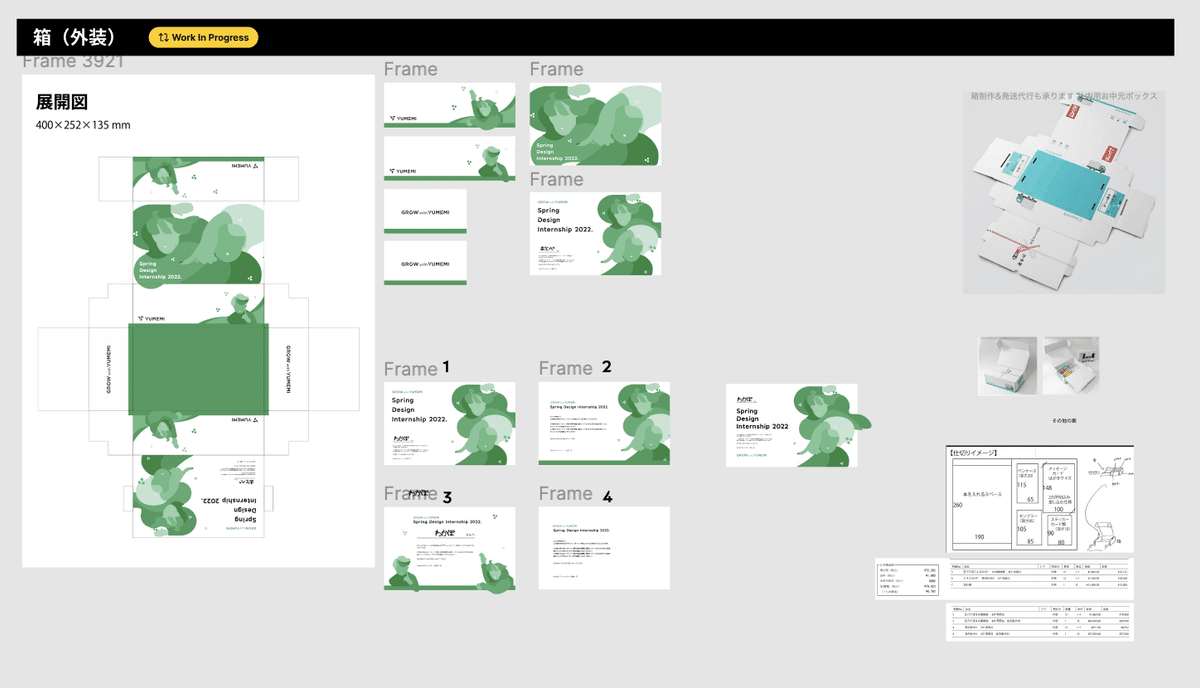Click the 展開図 heading

click(64, 102)
